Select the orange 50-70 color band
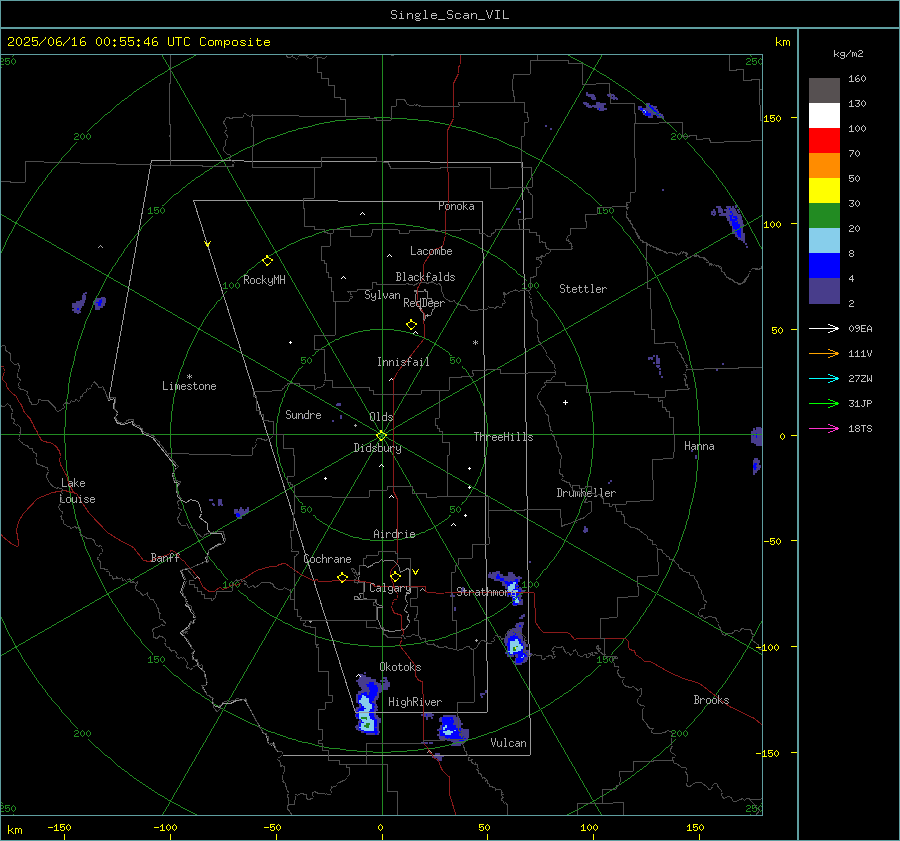 pos(824,166)
